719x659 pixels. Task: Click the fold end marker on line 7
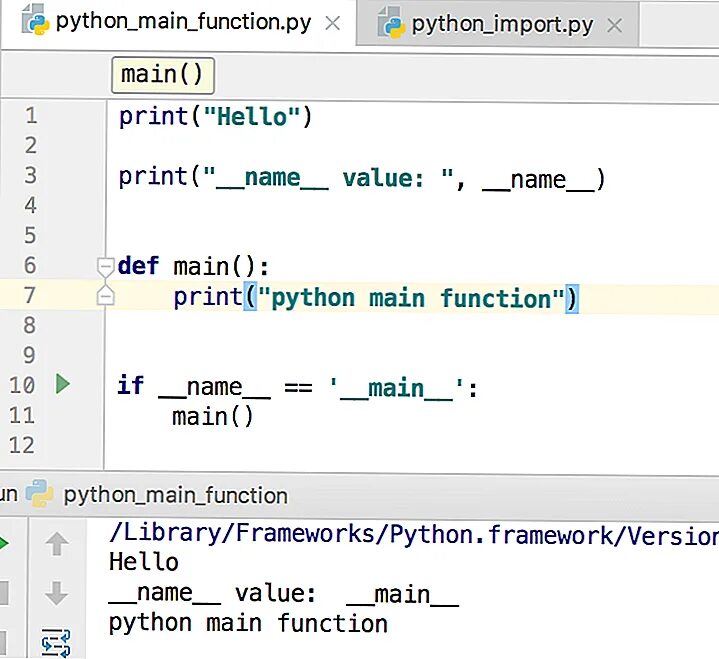point(105,296)
